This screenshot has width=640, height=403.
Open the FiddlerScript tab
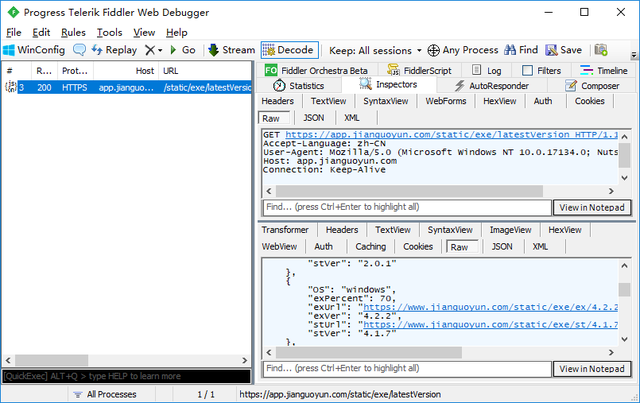pyautogui.click(x=420, y=71)
